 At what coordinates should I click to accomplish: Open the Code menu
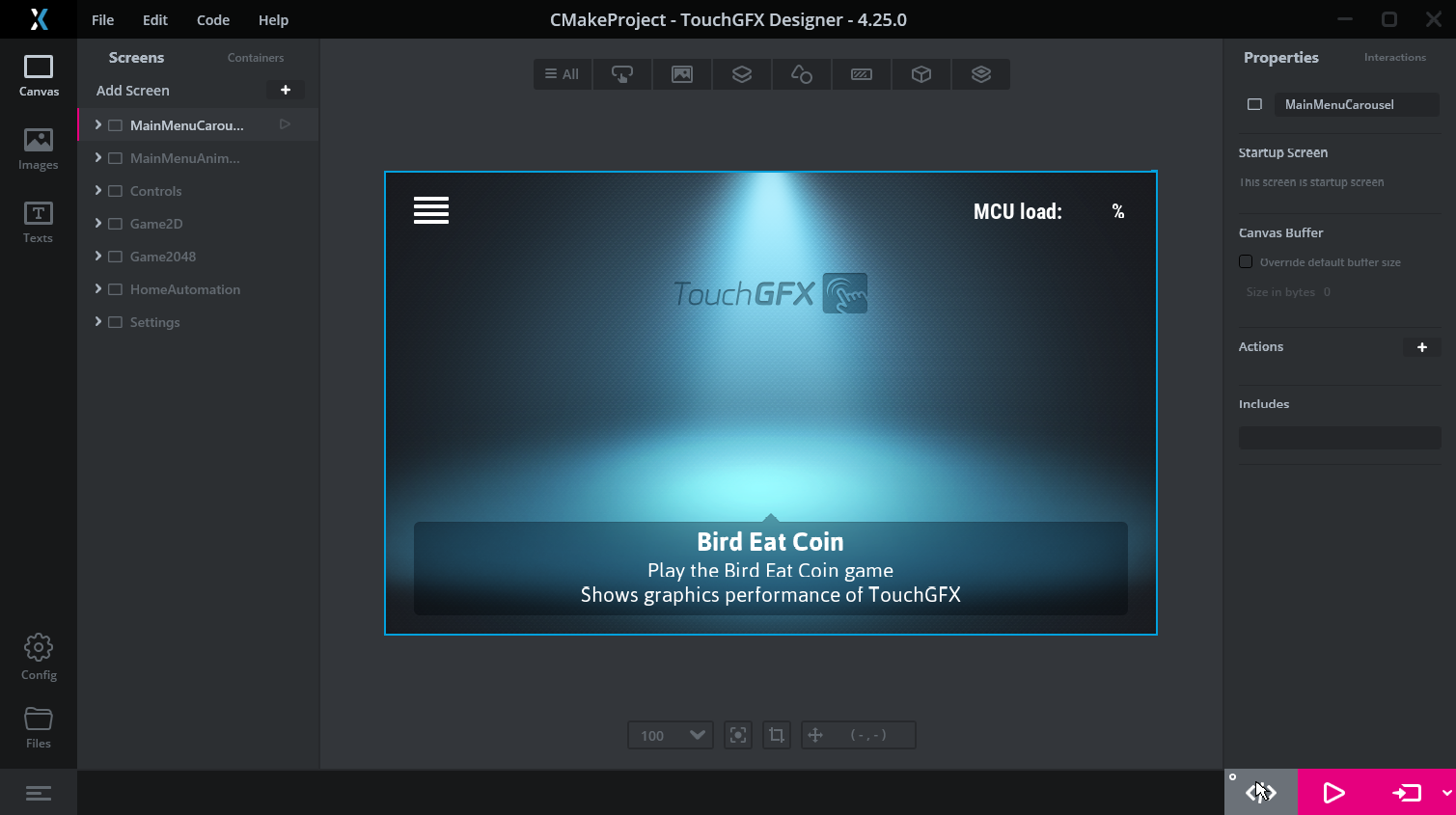pyautogui.click(x=212, y=19)
